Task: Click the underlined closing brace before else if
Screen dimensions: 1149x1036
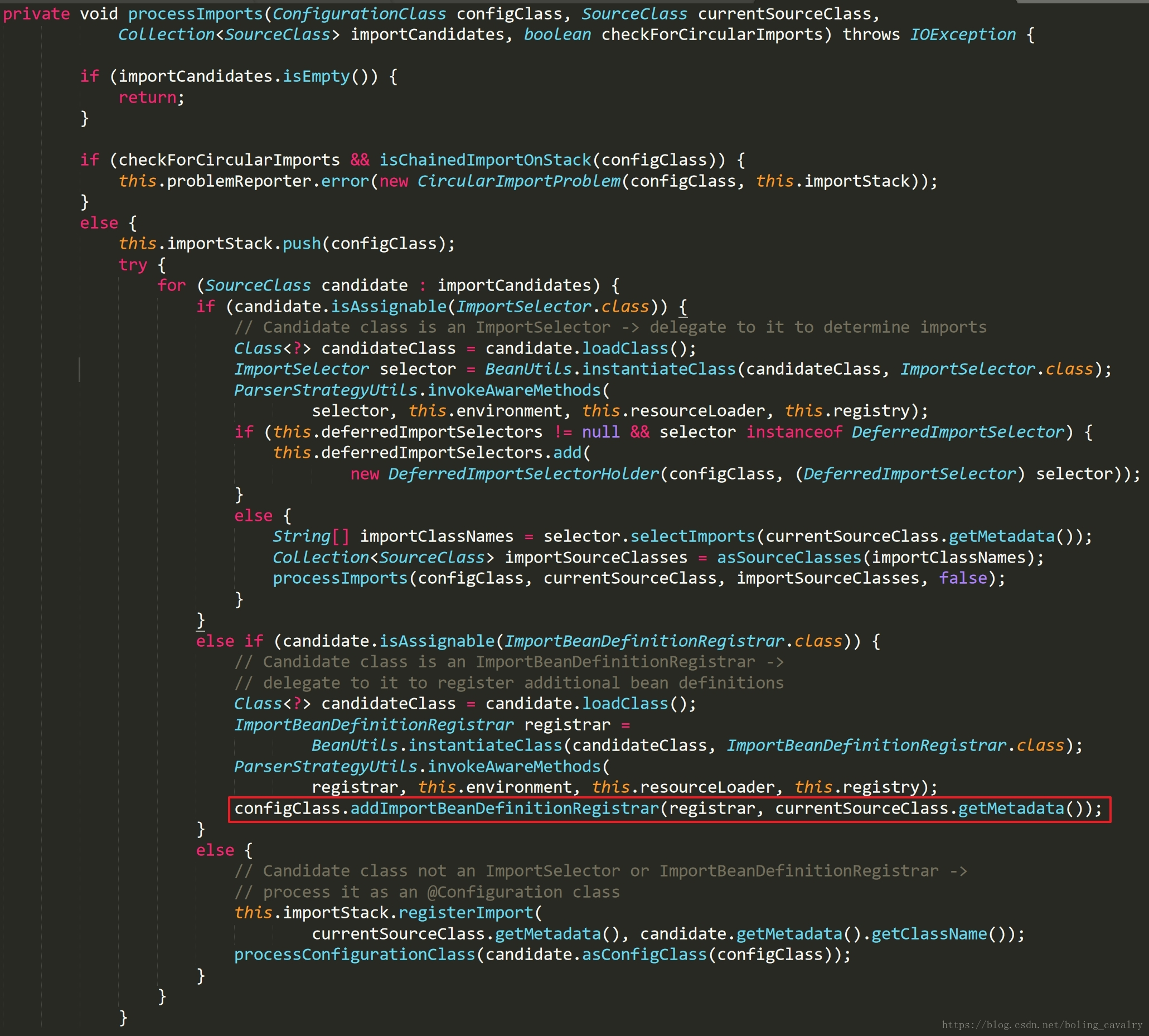Action: click(x=200, y=620)
